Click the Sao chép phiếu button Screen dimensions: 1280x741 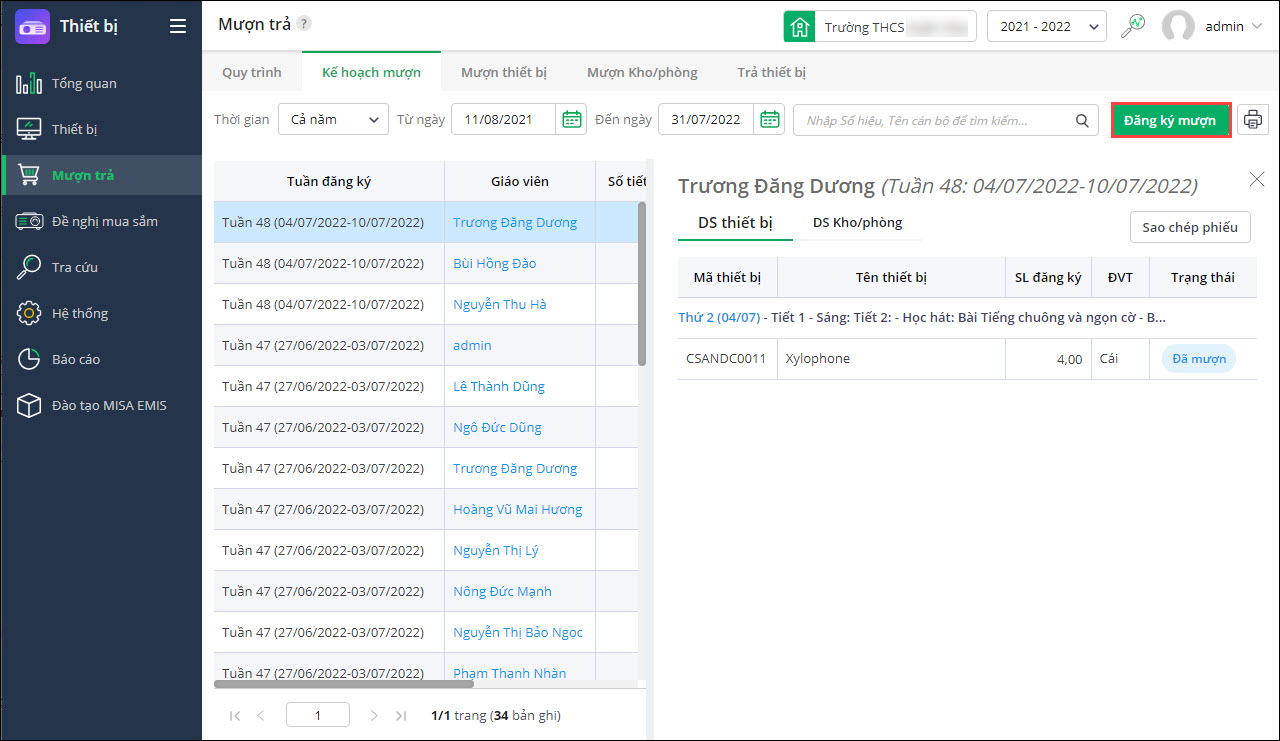(1190, 227)
